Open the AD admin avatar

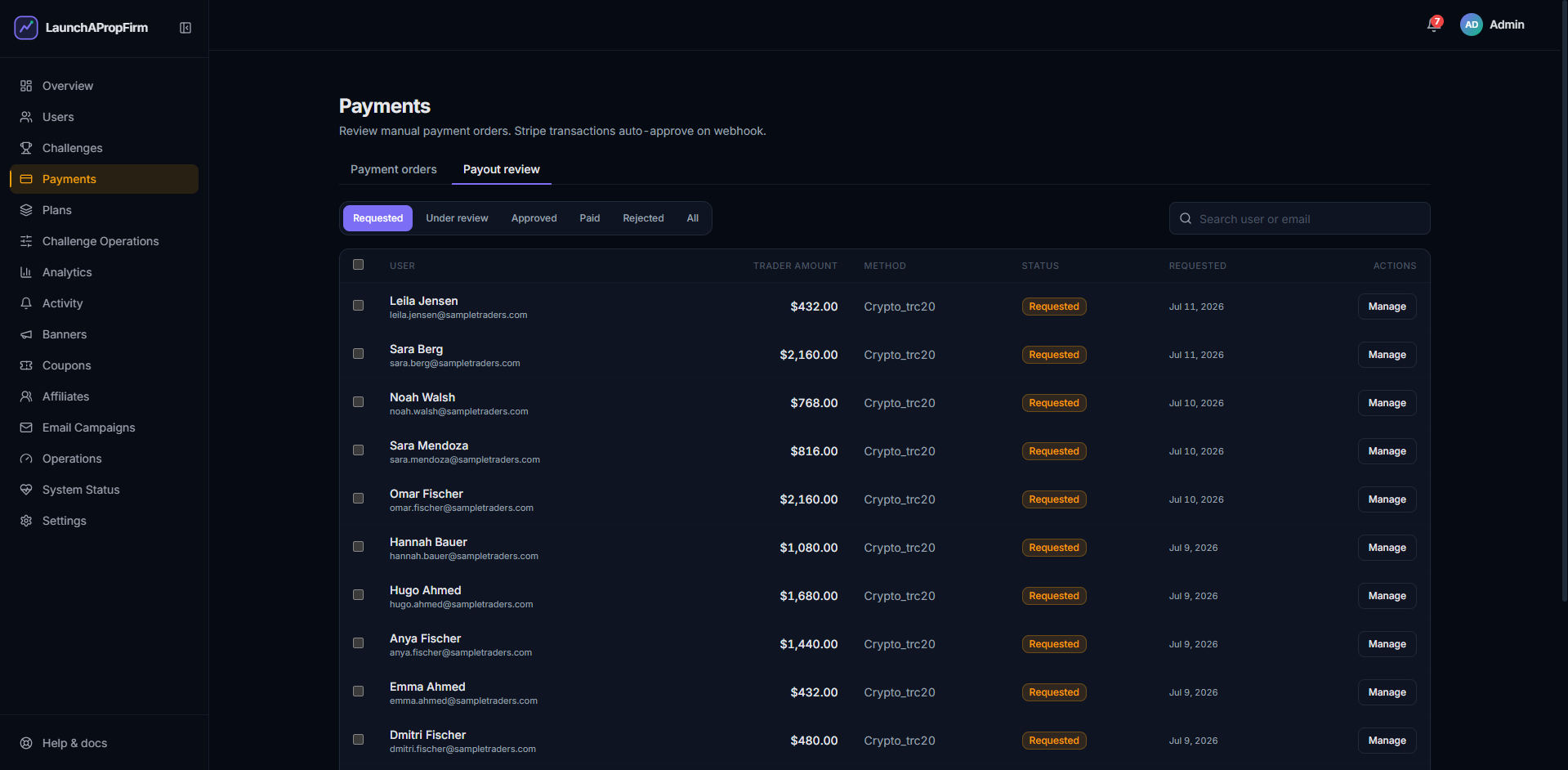1471,25
